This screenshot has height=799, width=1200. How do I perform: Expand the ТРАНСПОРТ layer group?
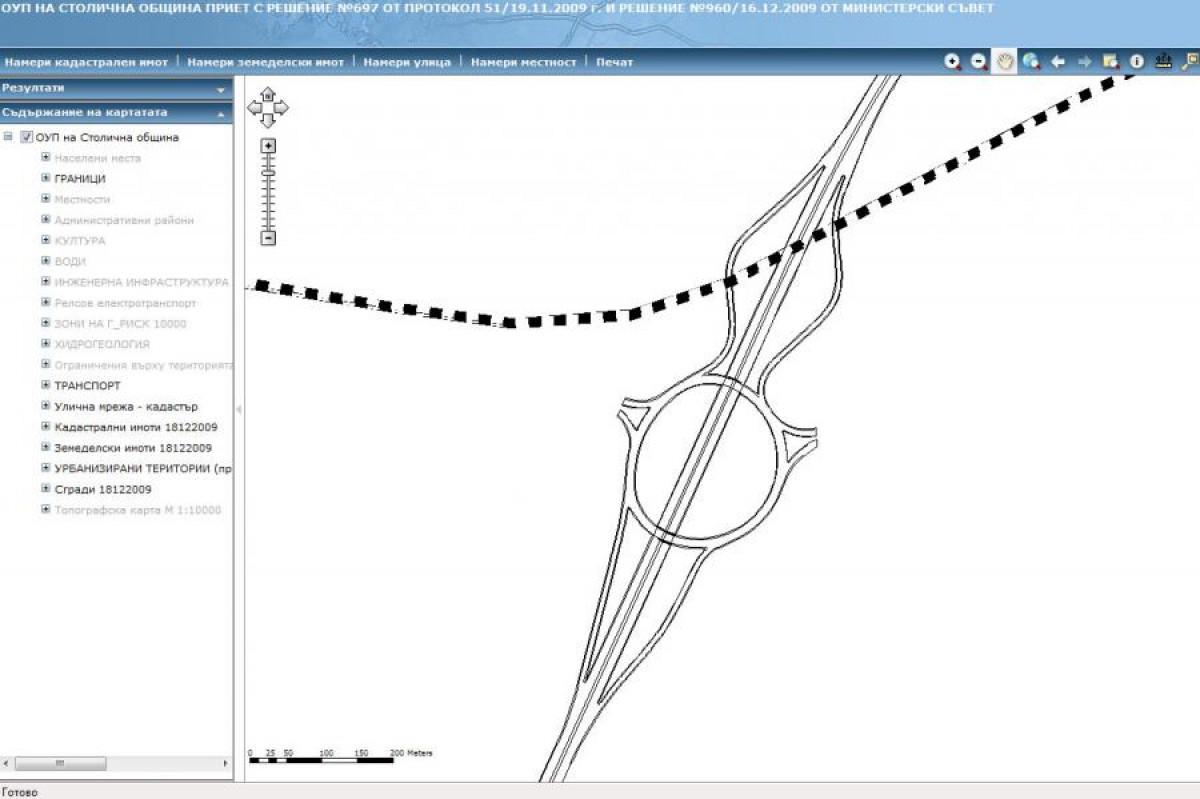46,385
